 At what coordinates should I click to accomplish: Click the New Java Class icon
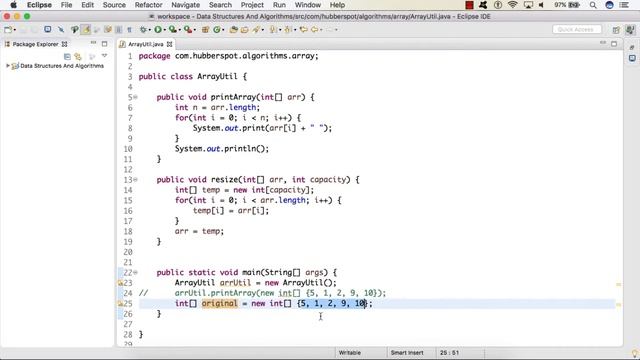click(217, 29)
